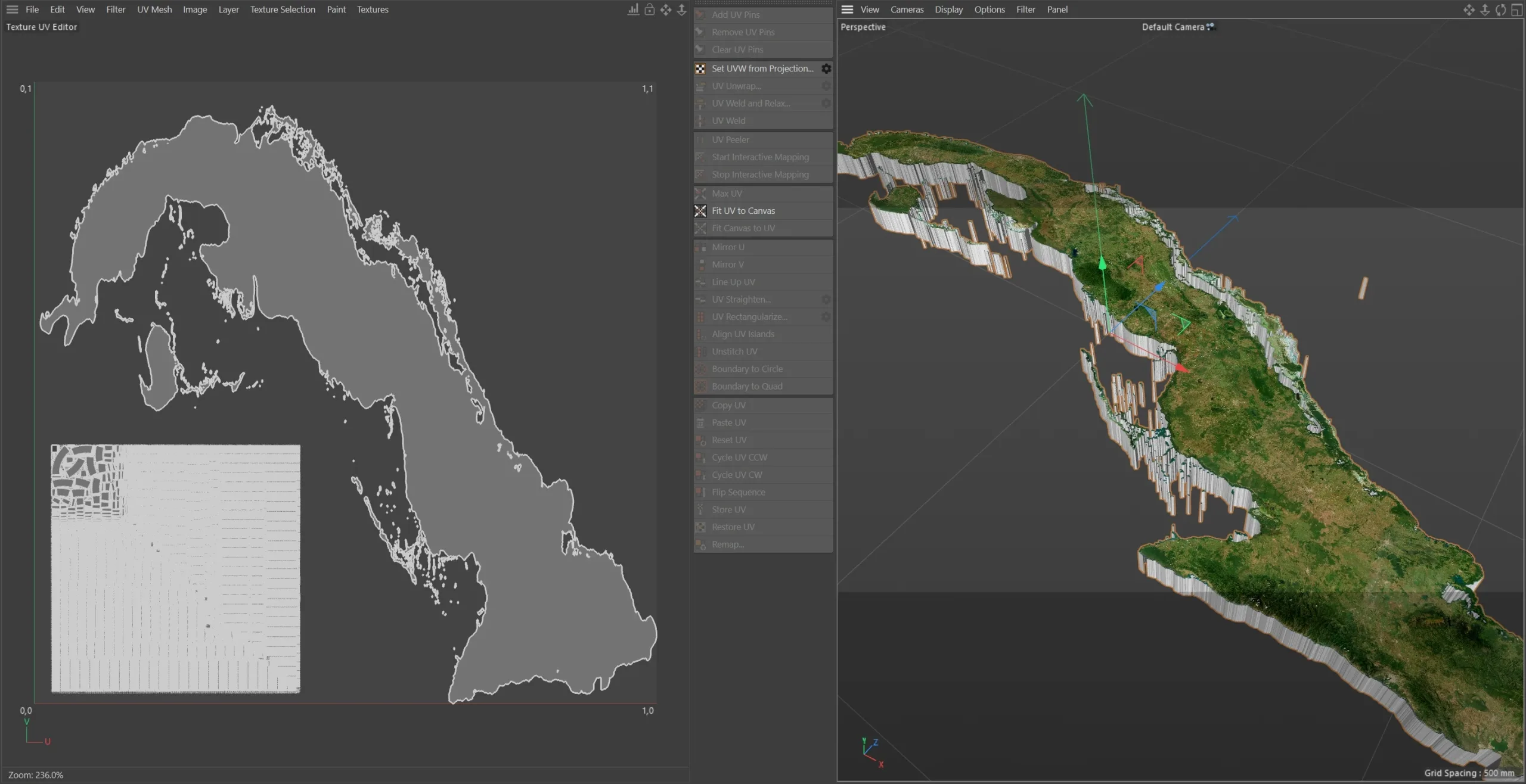Screen dimensions: 1526x784
Task: Open the Set UVW from Projection settings gear
Action: (x=826, y=68)
